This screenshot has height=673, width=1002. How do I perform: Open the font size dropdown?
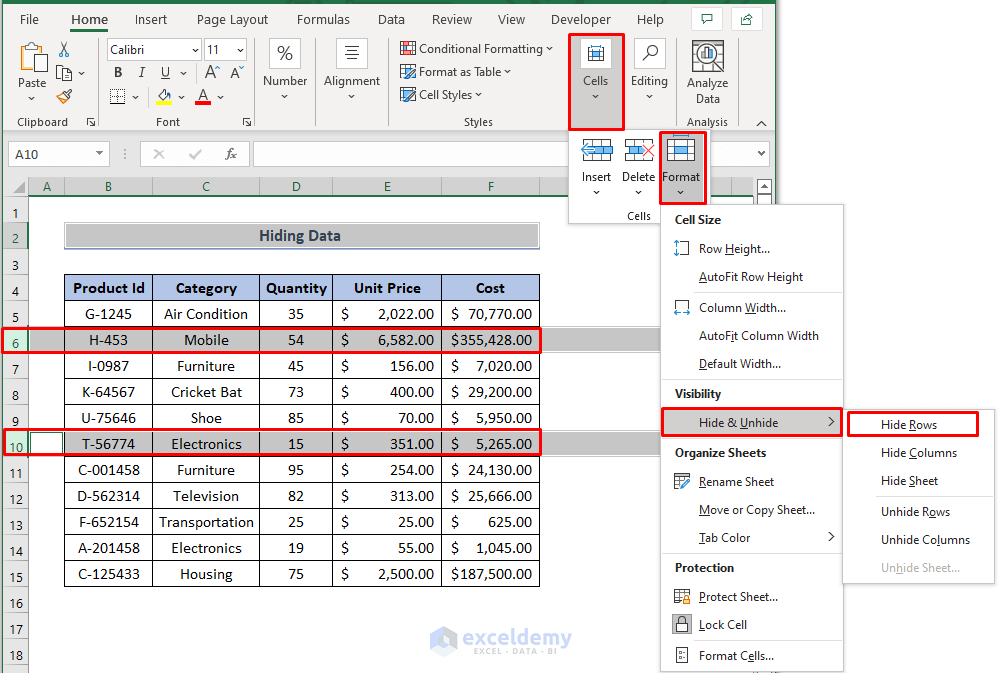coord(237,49)
